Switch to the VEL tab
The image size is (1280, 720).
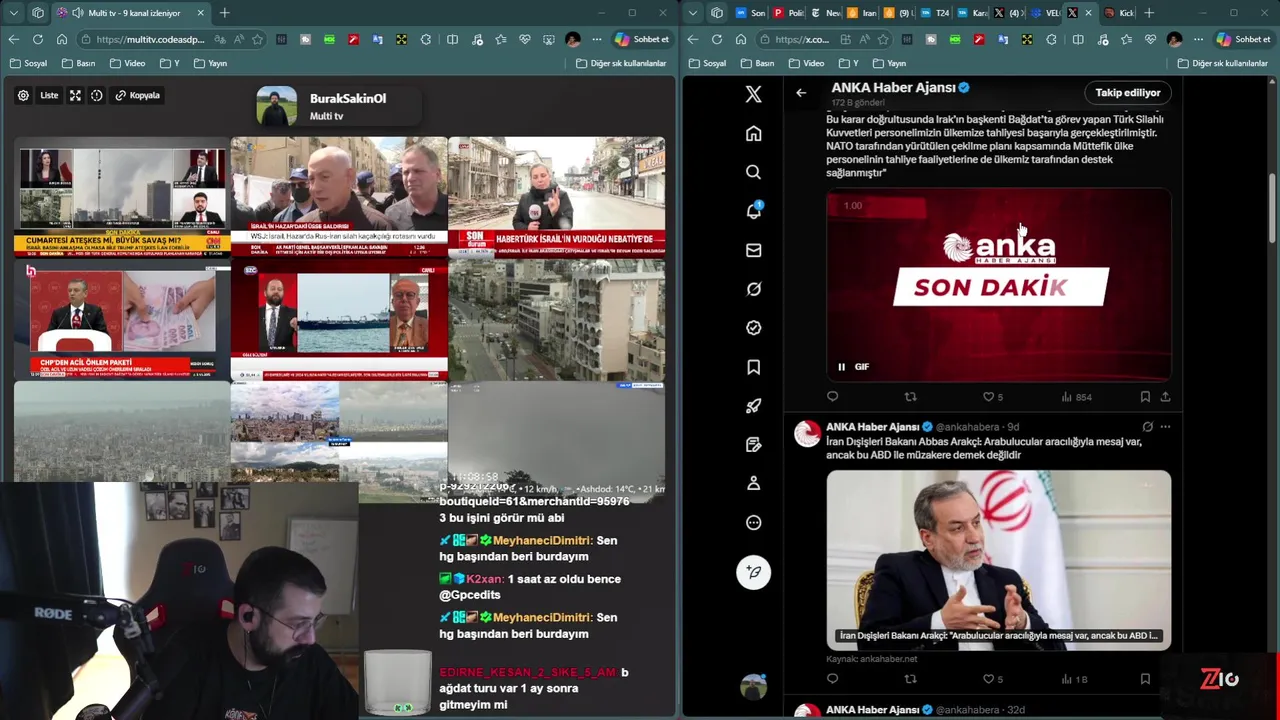click(1045, 13)
